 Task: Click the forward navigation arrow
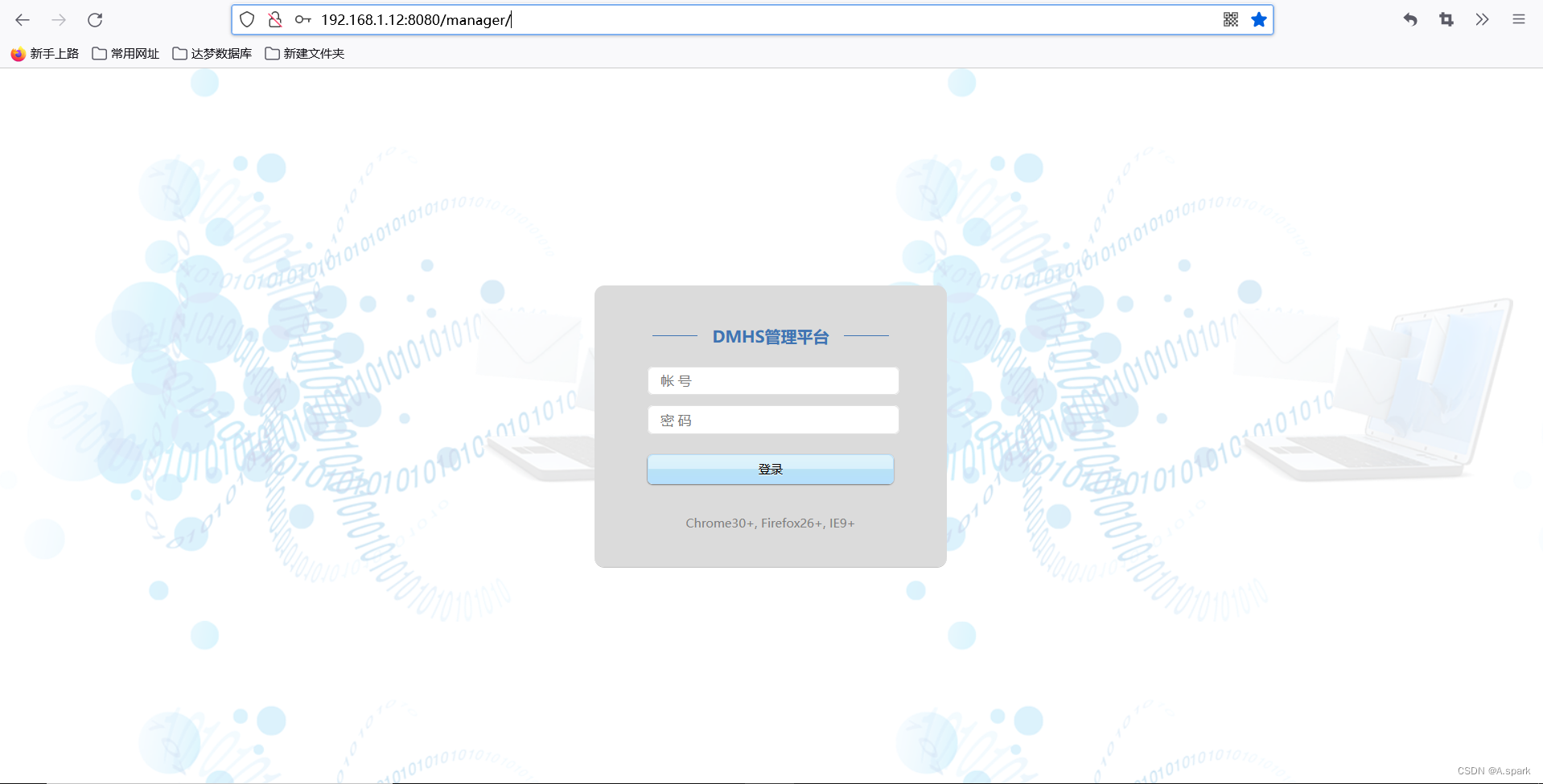[59, 20]
